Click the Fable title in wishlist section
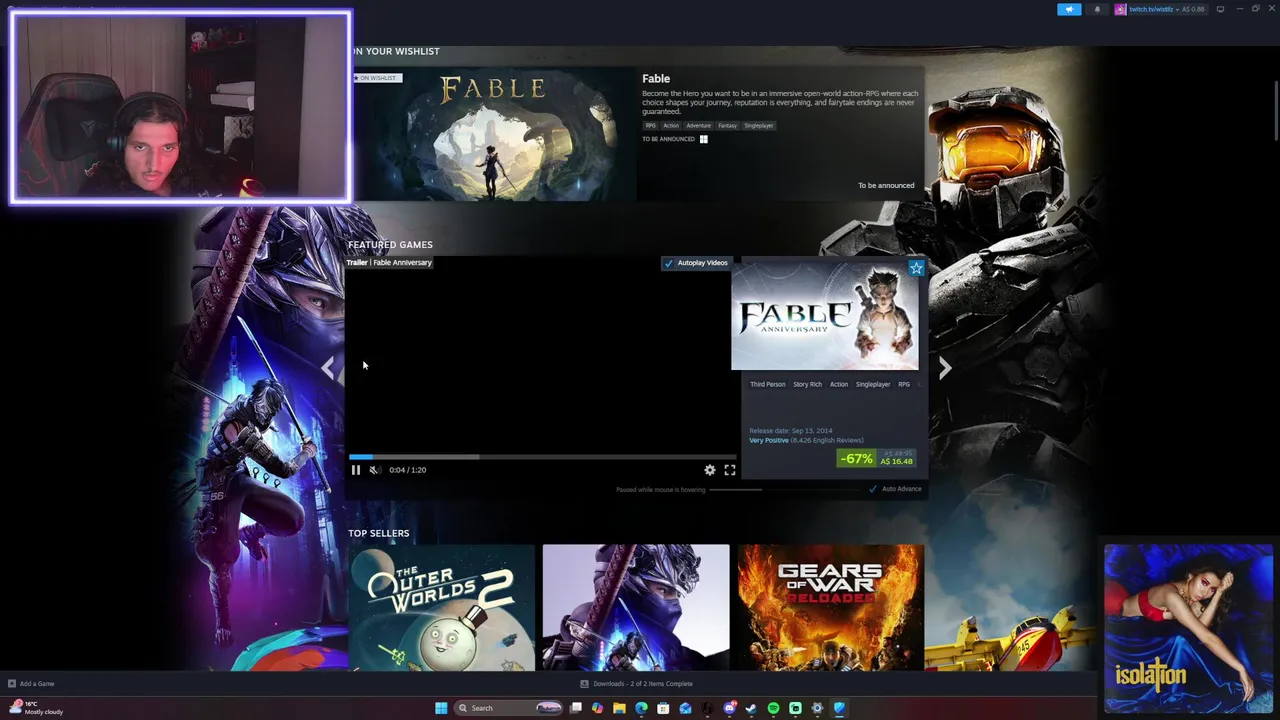Viewport: 1280px width, 720px height. 656,79
